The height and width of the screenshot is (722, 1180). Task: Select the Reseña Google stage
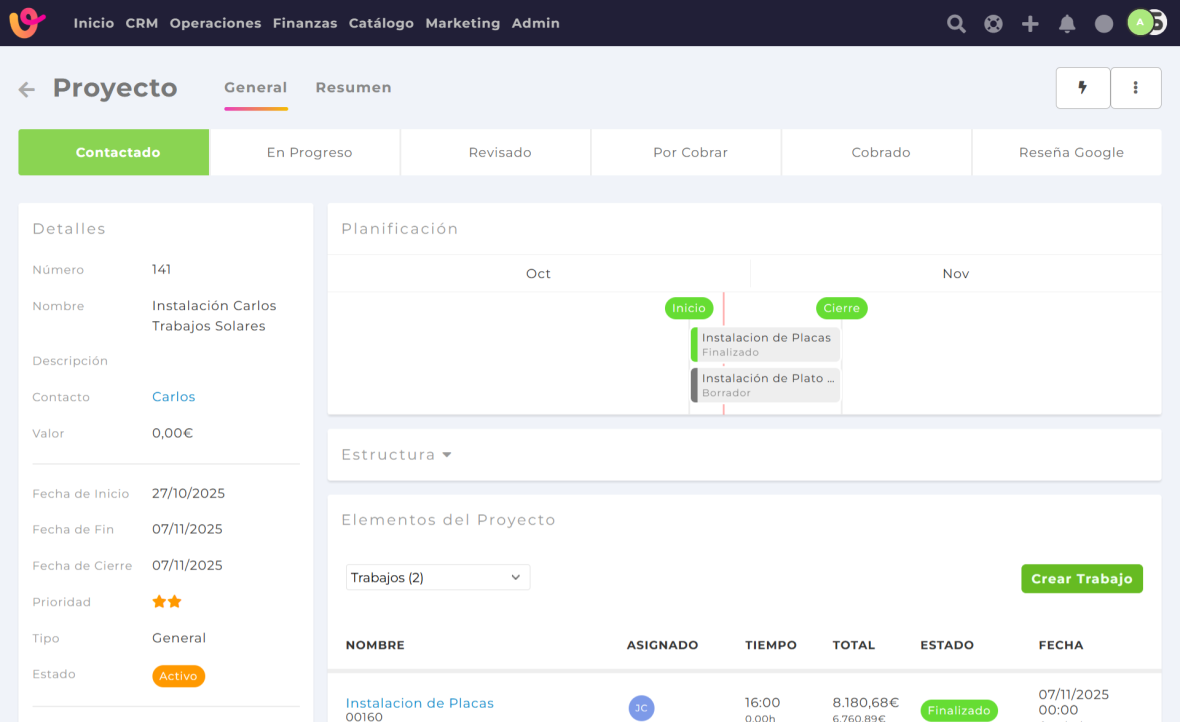(x=1071, y=153)
